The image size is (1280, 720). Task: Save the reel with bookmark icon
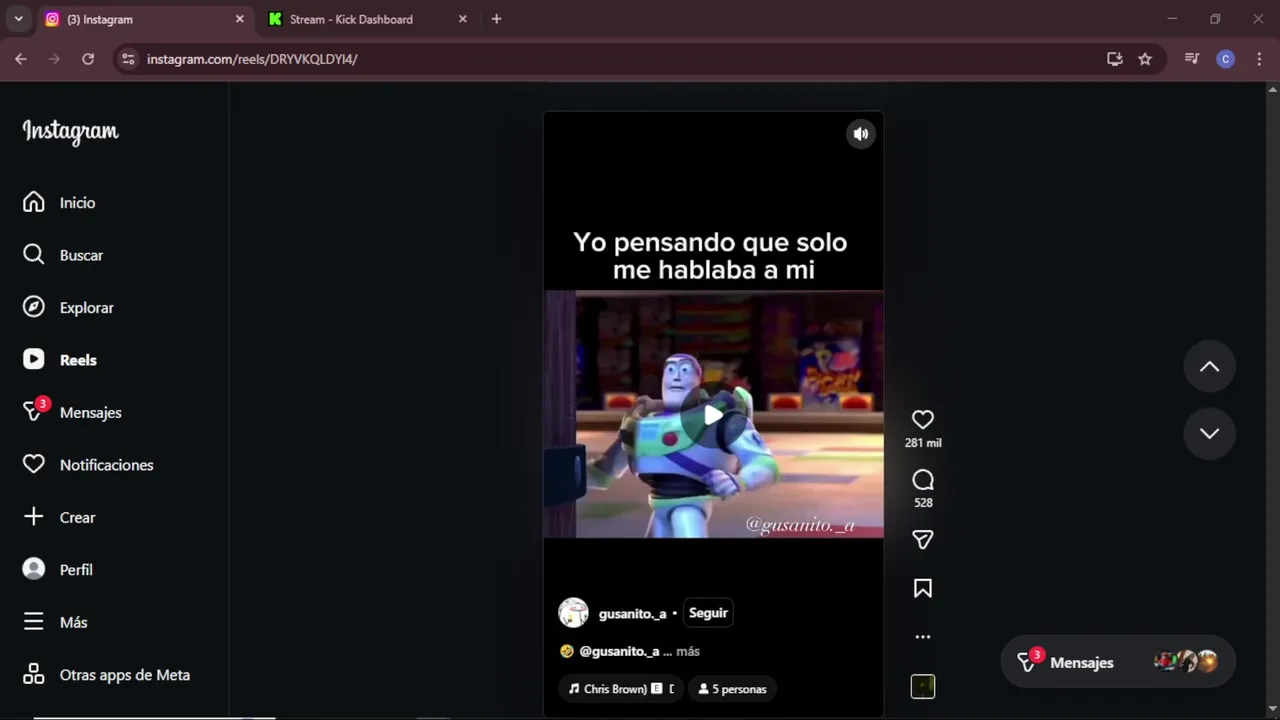tap(923, 589)
